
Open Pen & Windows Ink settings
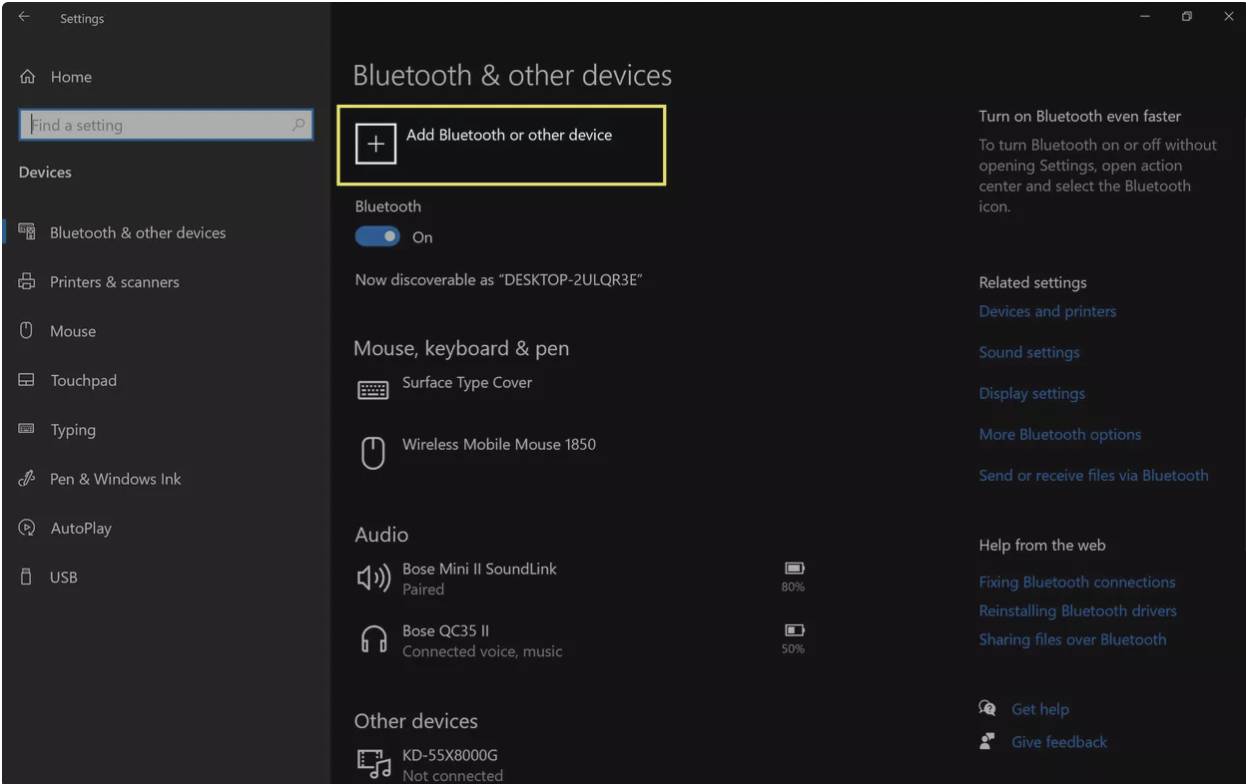[115, 479]
